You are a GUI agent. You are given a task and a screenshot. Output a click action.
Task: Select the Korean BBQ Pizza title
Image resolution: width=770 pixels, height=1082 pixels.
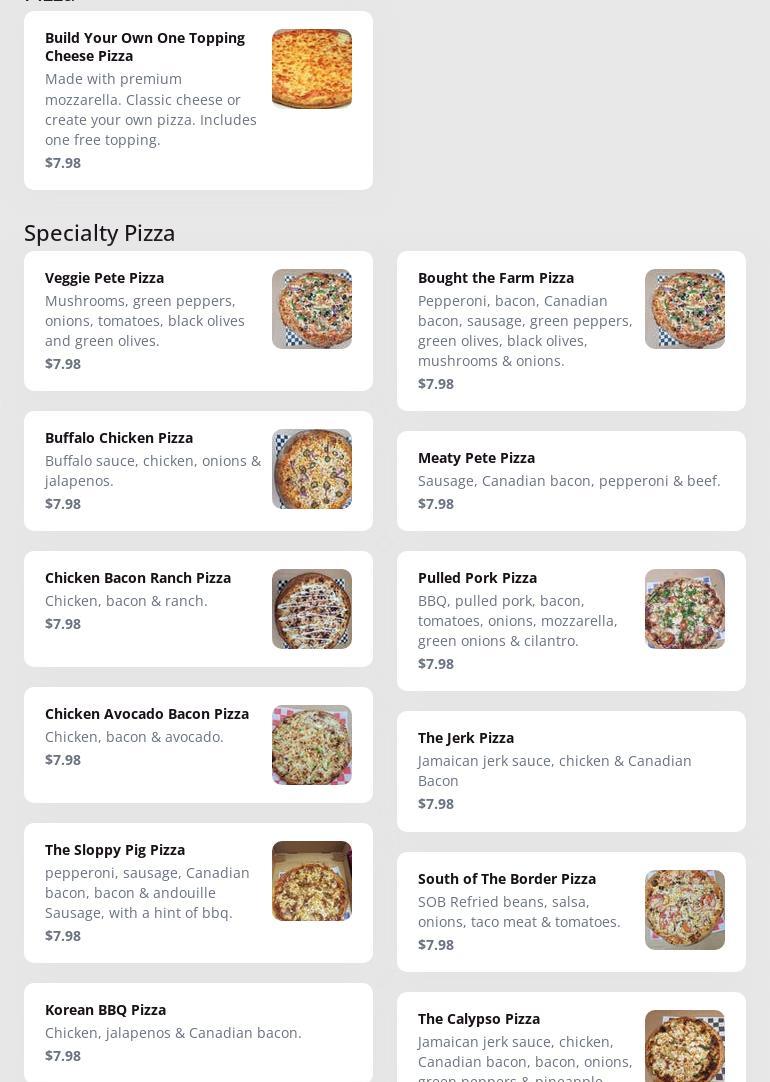[x=106, y=1010]
